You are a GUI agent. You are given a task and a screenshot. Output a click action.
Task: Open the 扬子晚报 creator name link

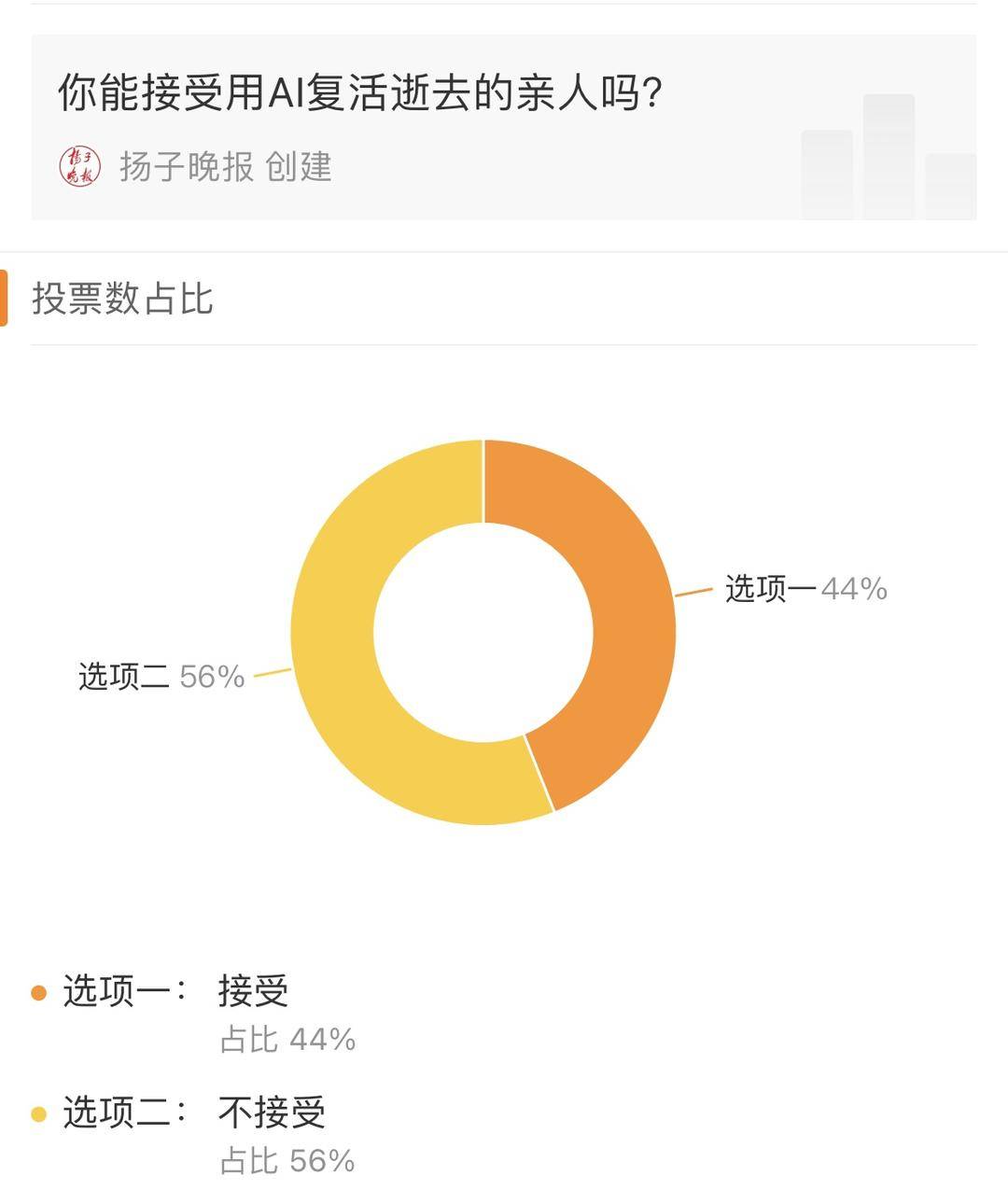coord(187,167)
